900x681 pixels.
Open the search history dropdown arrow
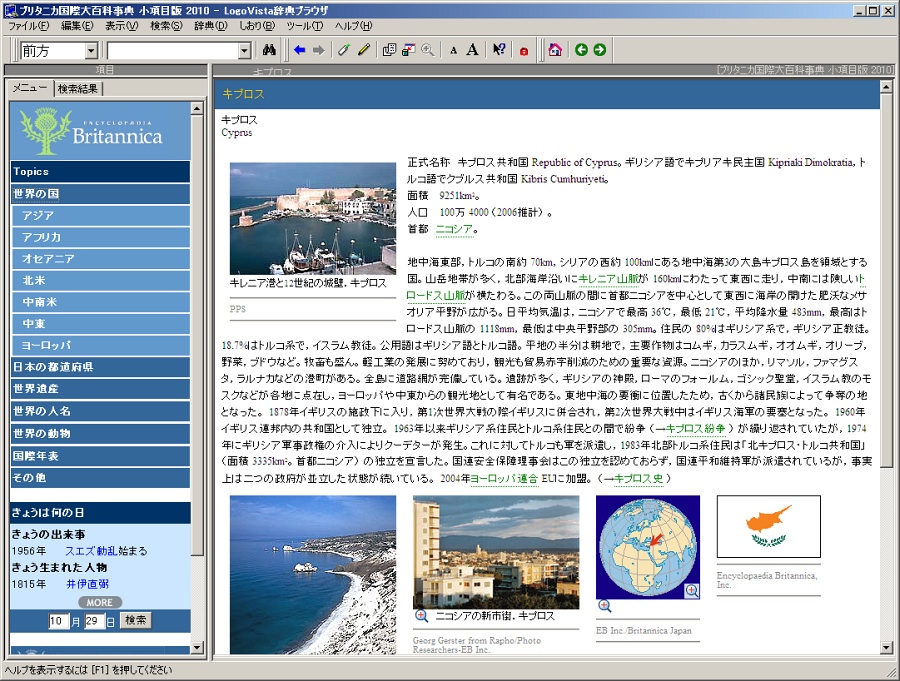[245, 51]
